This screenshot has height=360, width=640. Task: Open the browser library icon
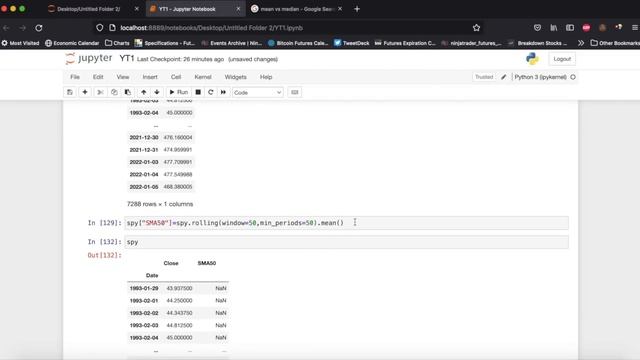click(x=553, y=28)
